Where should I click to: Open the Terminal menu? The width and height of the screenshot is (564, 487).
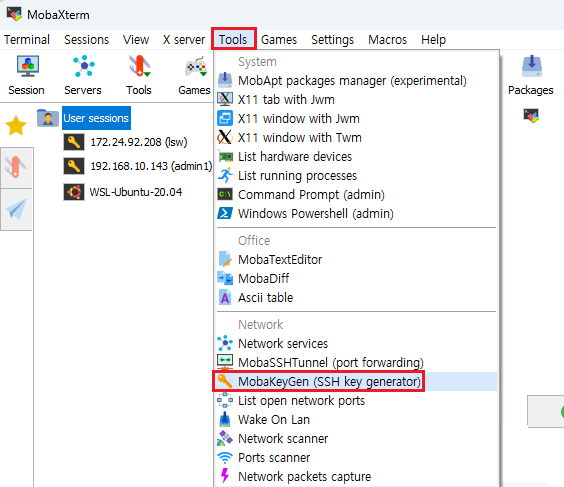(27, 40)
